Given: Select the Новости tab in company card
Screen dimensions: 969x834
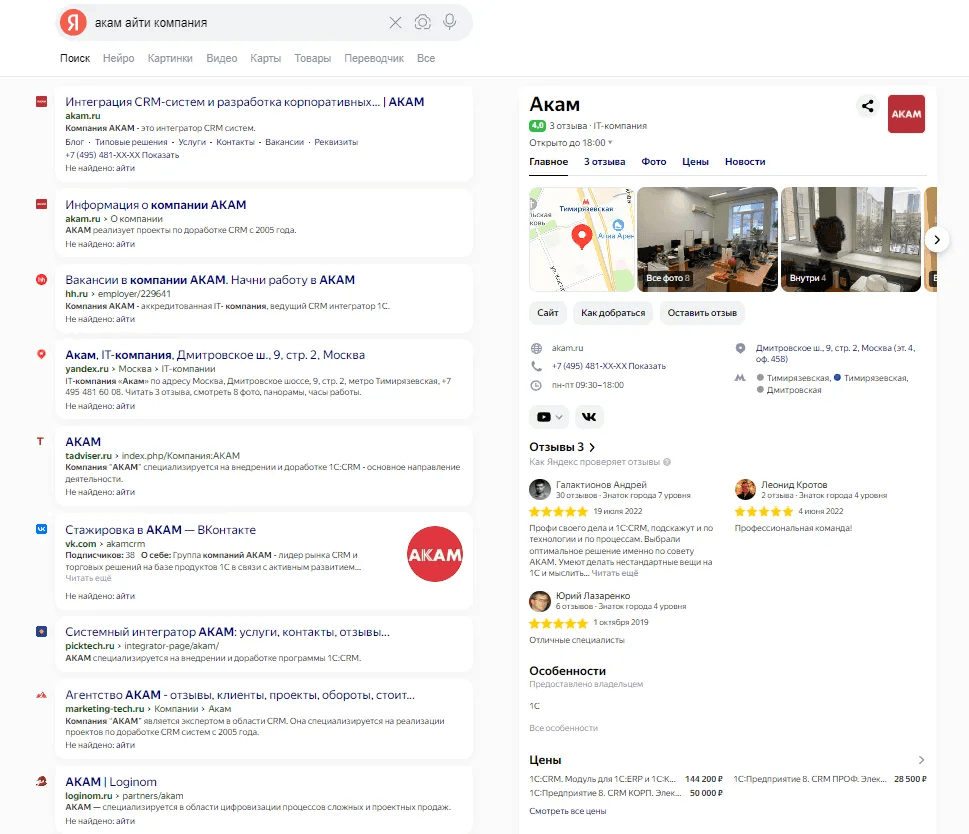Looking at the screenshot, I should (745, 162).
